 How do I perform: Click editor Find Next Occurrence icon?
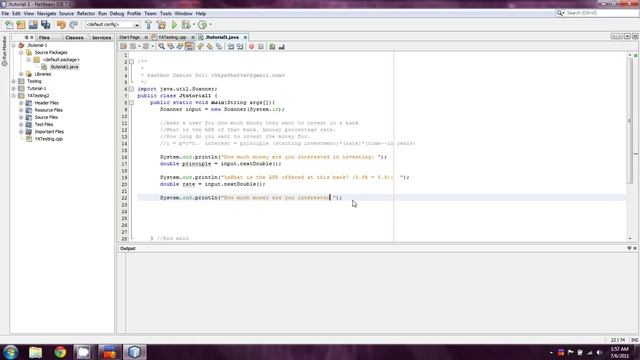180,47
